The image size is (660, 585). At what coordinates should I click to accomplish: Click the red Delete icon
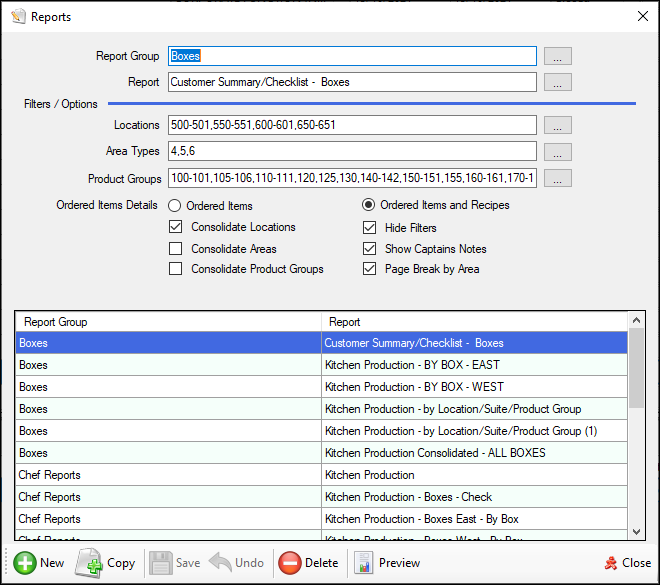click(289, 562)
